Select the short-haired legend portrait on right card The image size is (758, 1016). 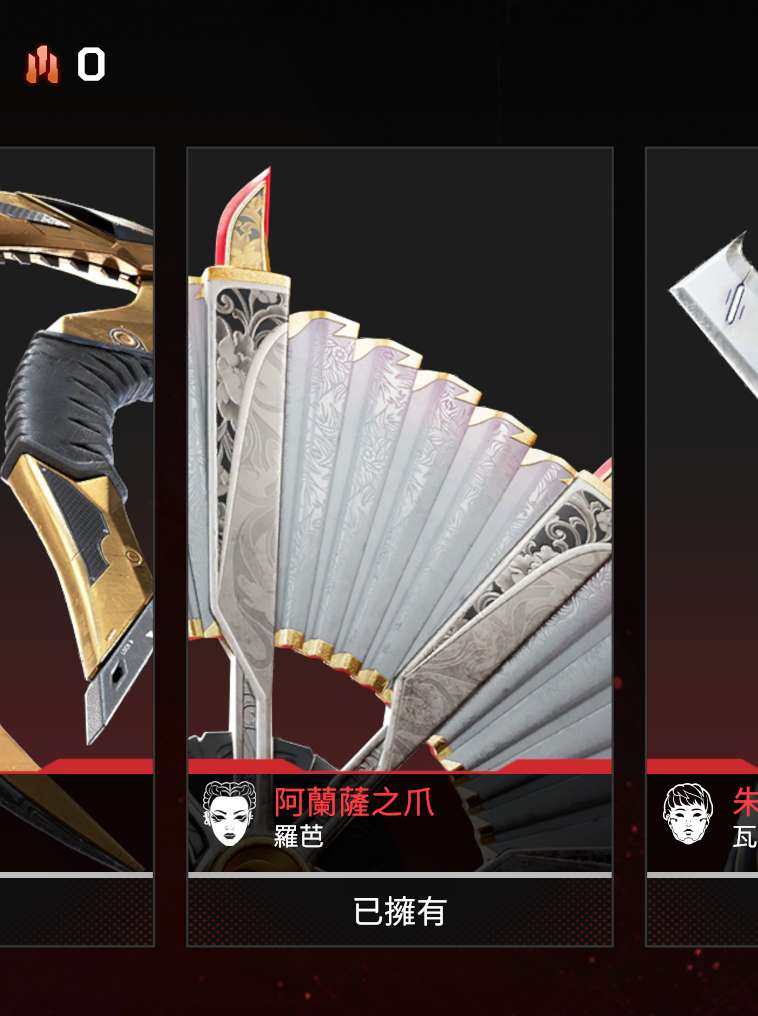coord(688,814)
